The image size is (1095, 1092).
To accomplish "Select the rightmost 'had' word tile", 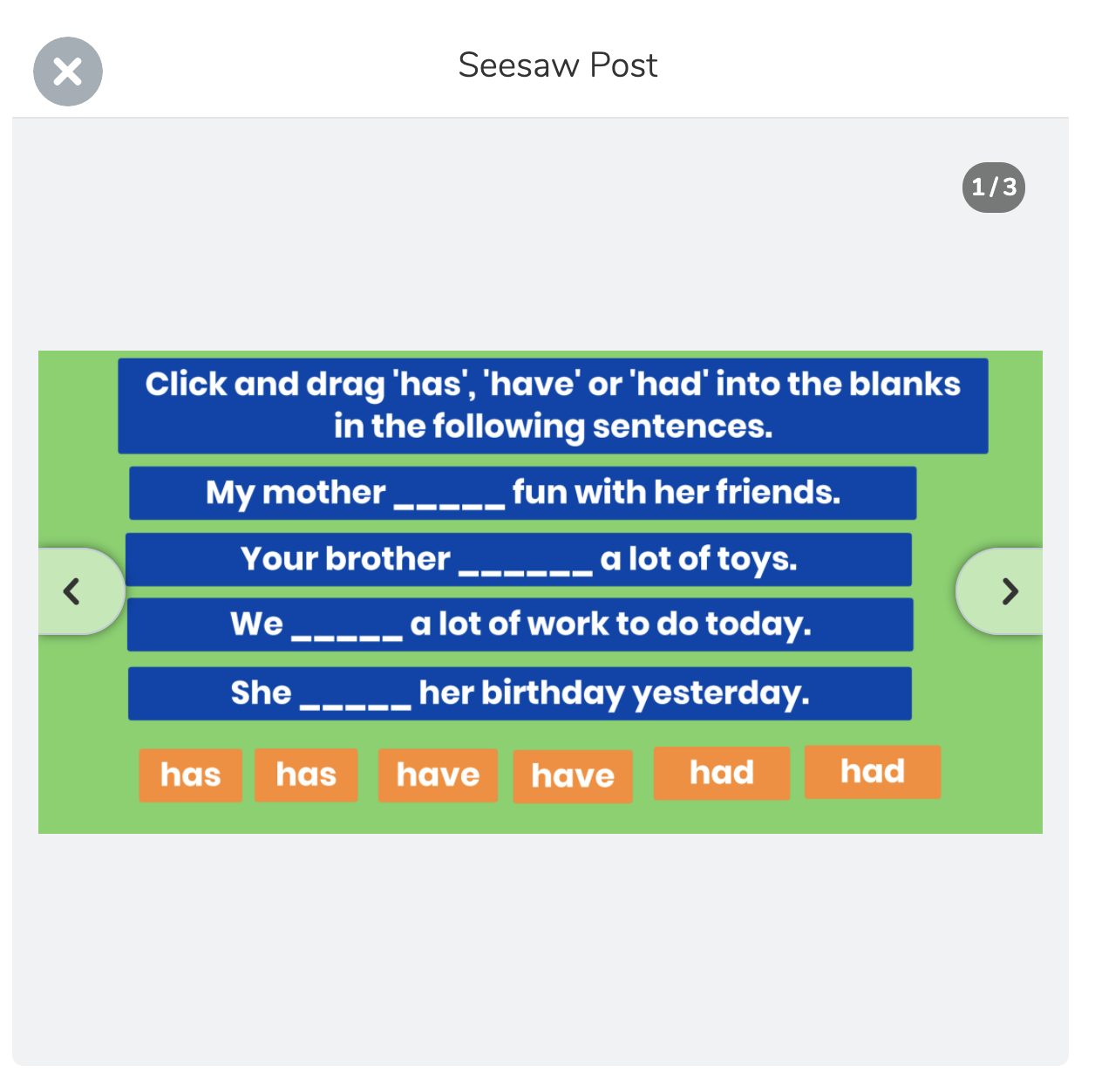I will (873, 772).
